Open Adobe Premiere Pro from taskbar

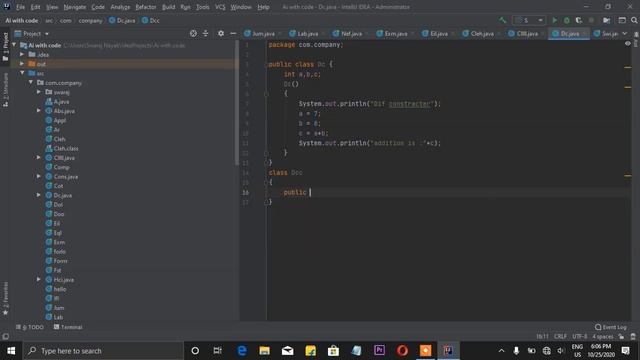[x=379, y=351]
